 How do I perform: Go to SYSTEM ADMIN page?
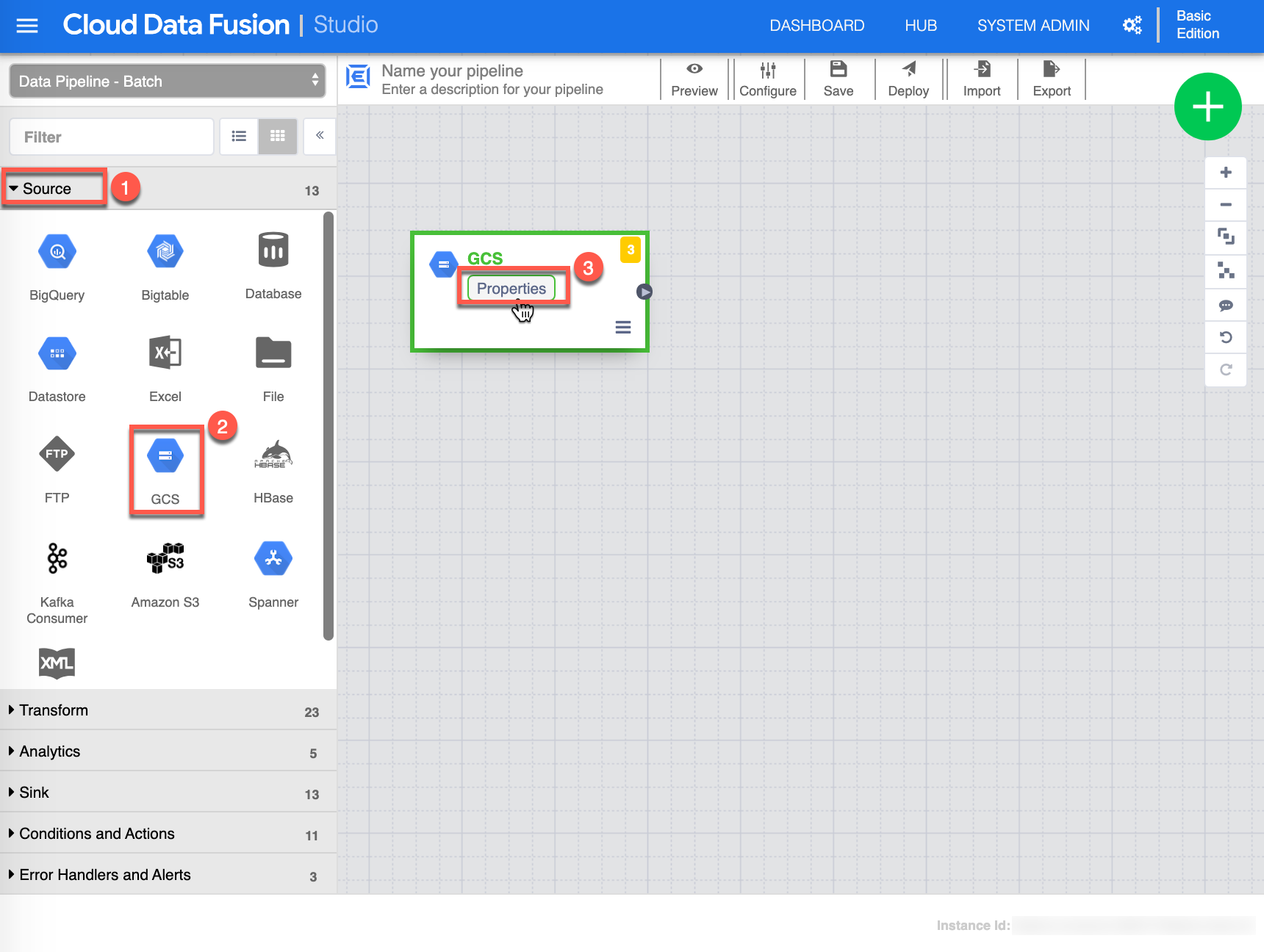(1033, 26)
